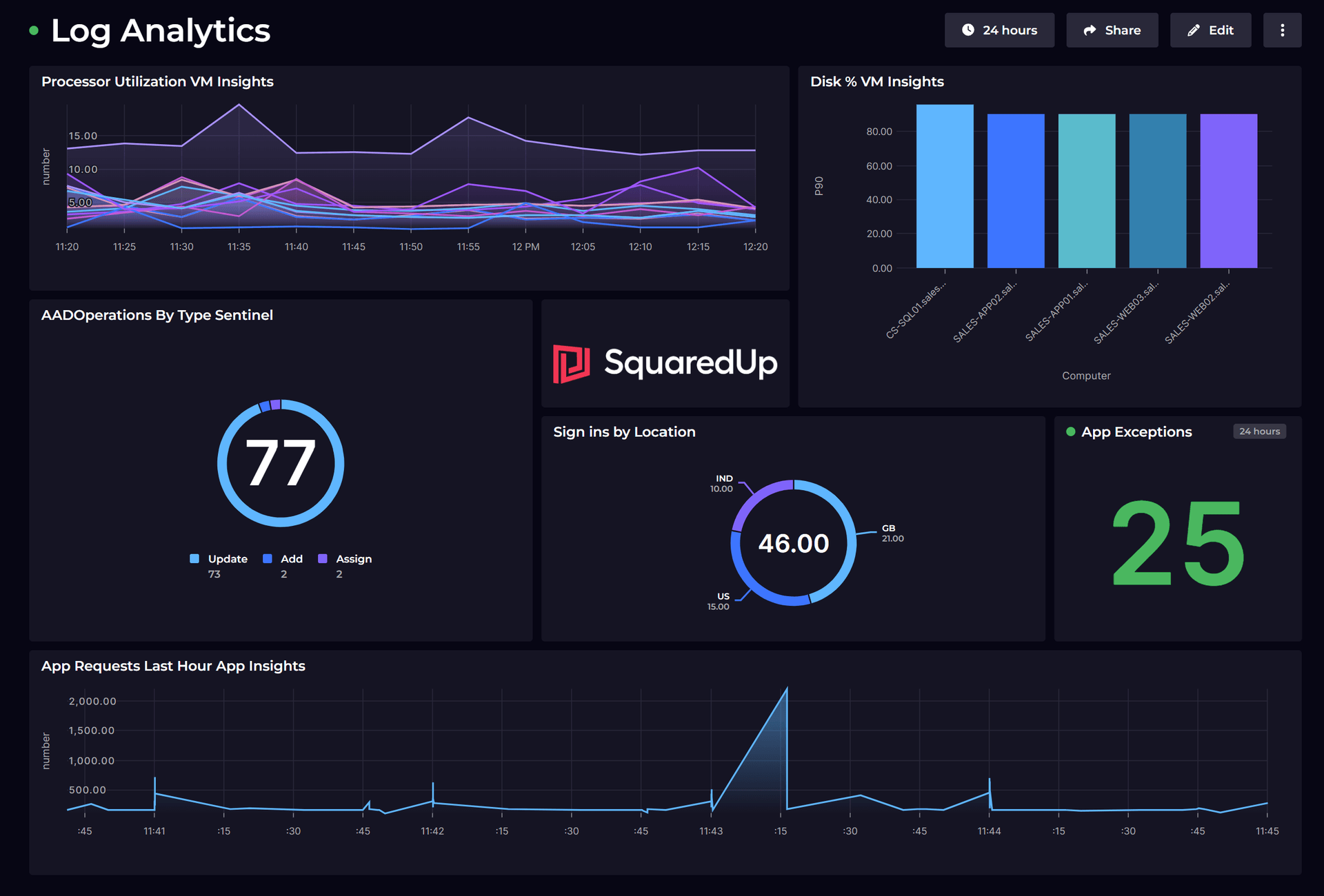Viewport: 1324px width, 896px height.
Task: Toggle the Update legend item
Action: 227,559
